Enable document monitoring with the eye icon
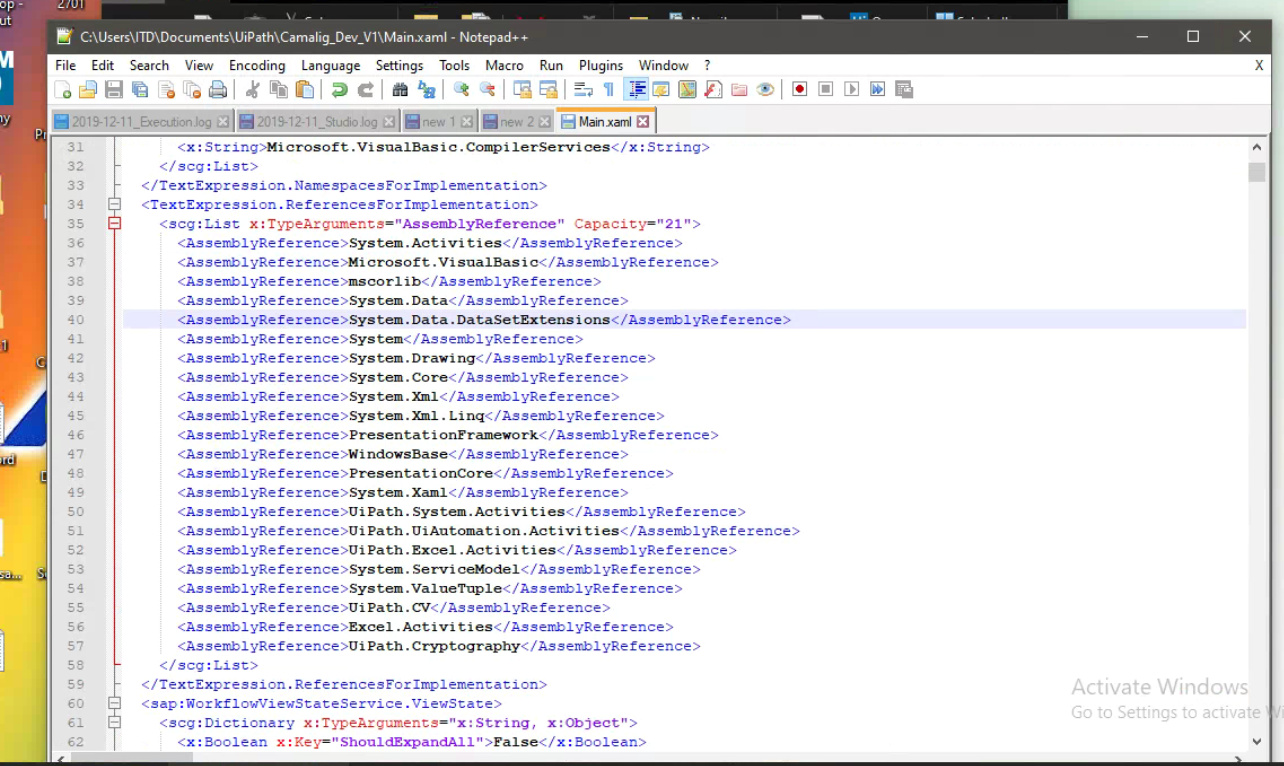 pyautogui.click(x=765, y=89)
